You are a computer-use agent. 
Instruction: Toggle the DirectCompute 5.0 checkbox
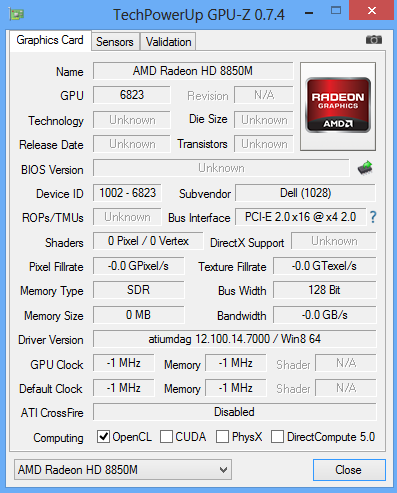[277, 436]
